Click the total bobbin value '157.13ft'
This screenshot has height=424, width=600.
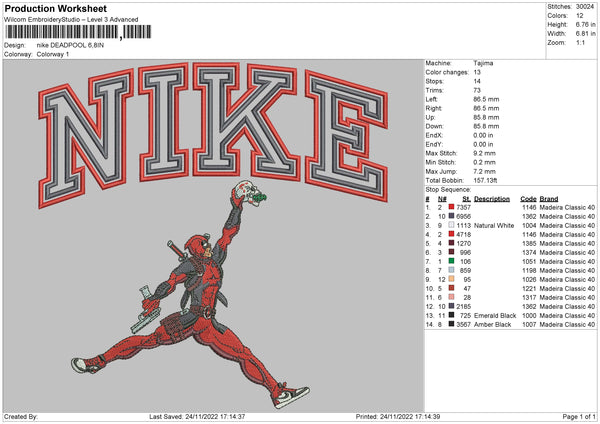[485, 180]
